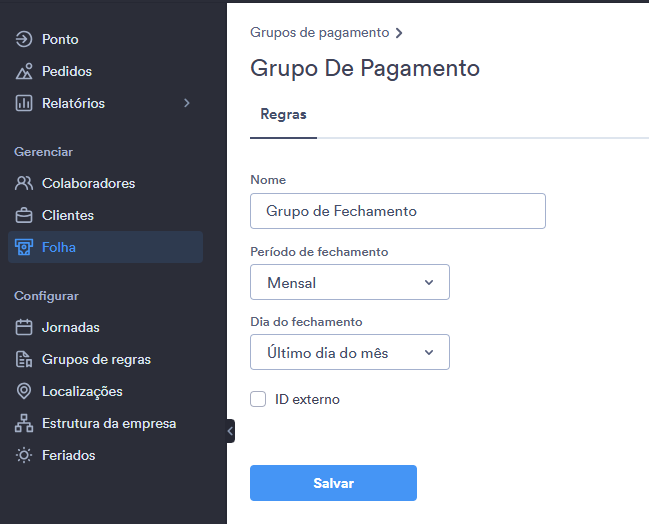Click the Estrutura da empresa org chart icon
The image size is (649, 524).
[x=24, y=423]
